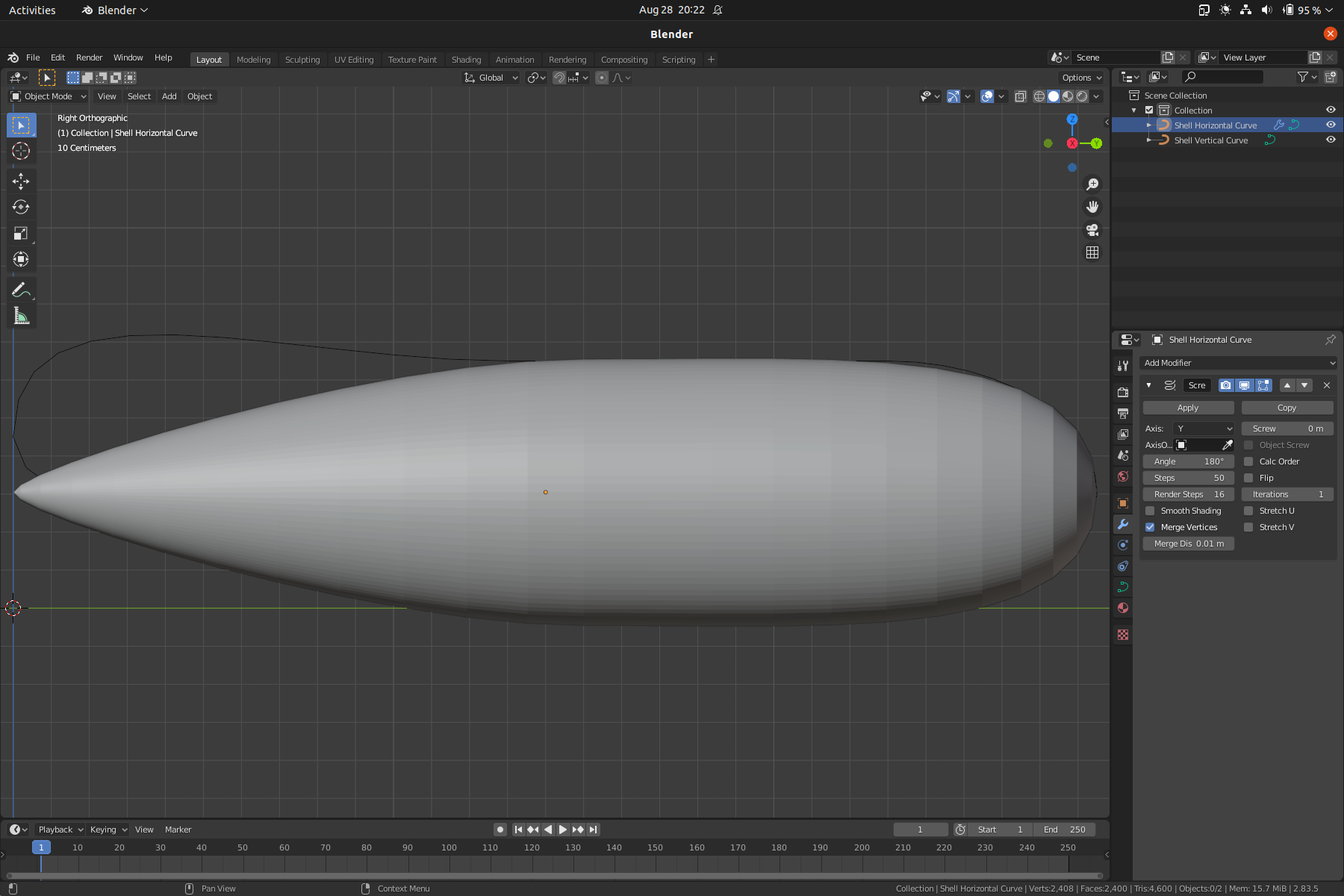Toggle Screw modifier viewport display
Screen dimensions: 1344x896
pos(1245,385)
